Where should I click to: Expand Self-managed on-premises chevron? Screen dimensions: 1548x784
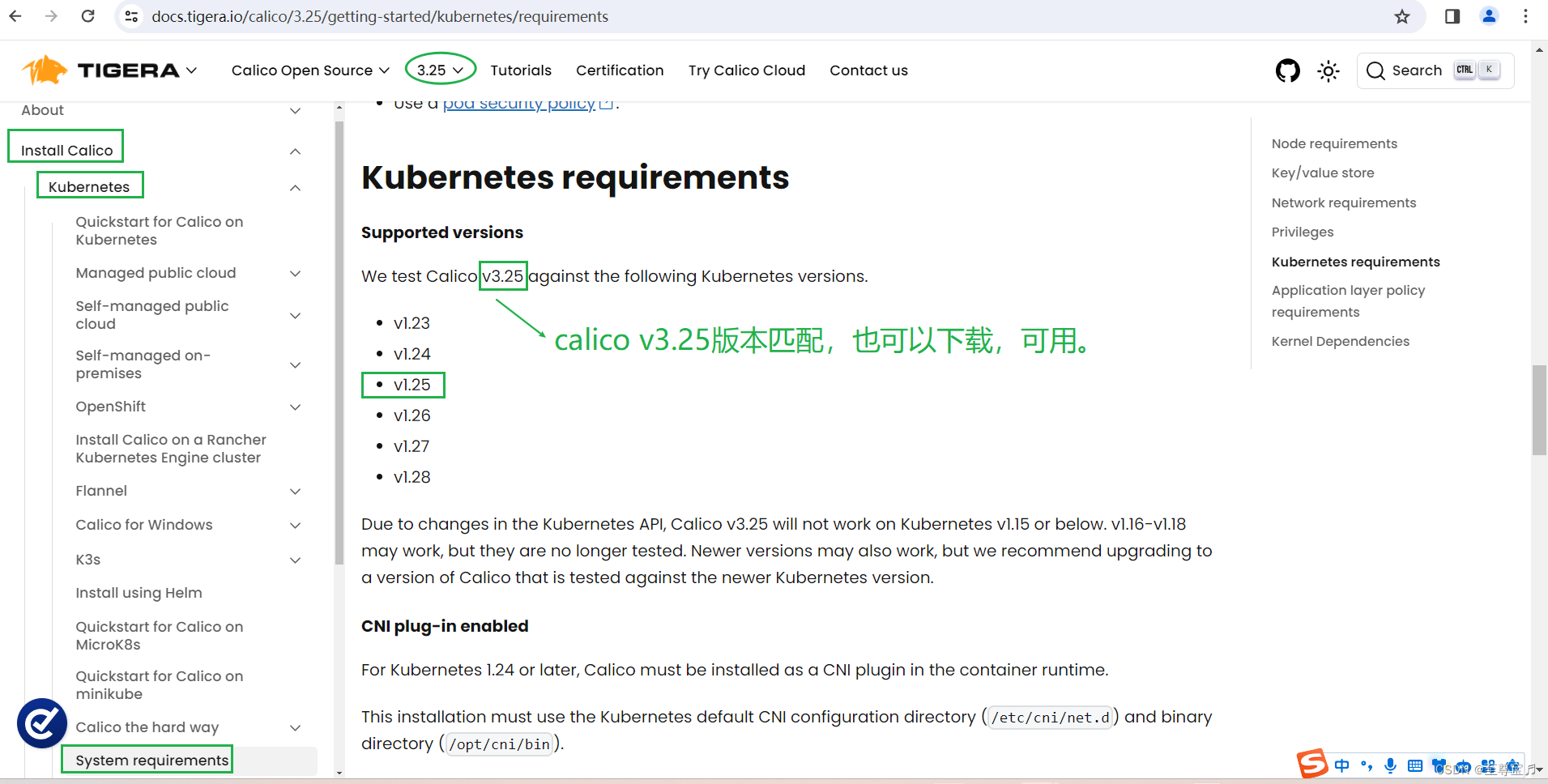tap(296, 365)
